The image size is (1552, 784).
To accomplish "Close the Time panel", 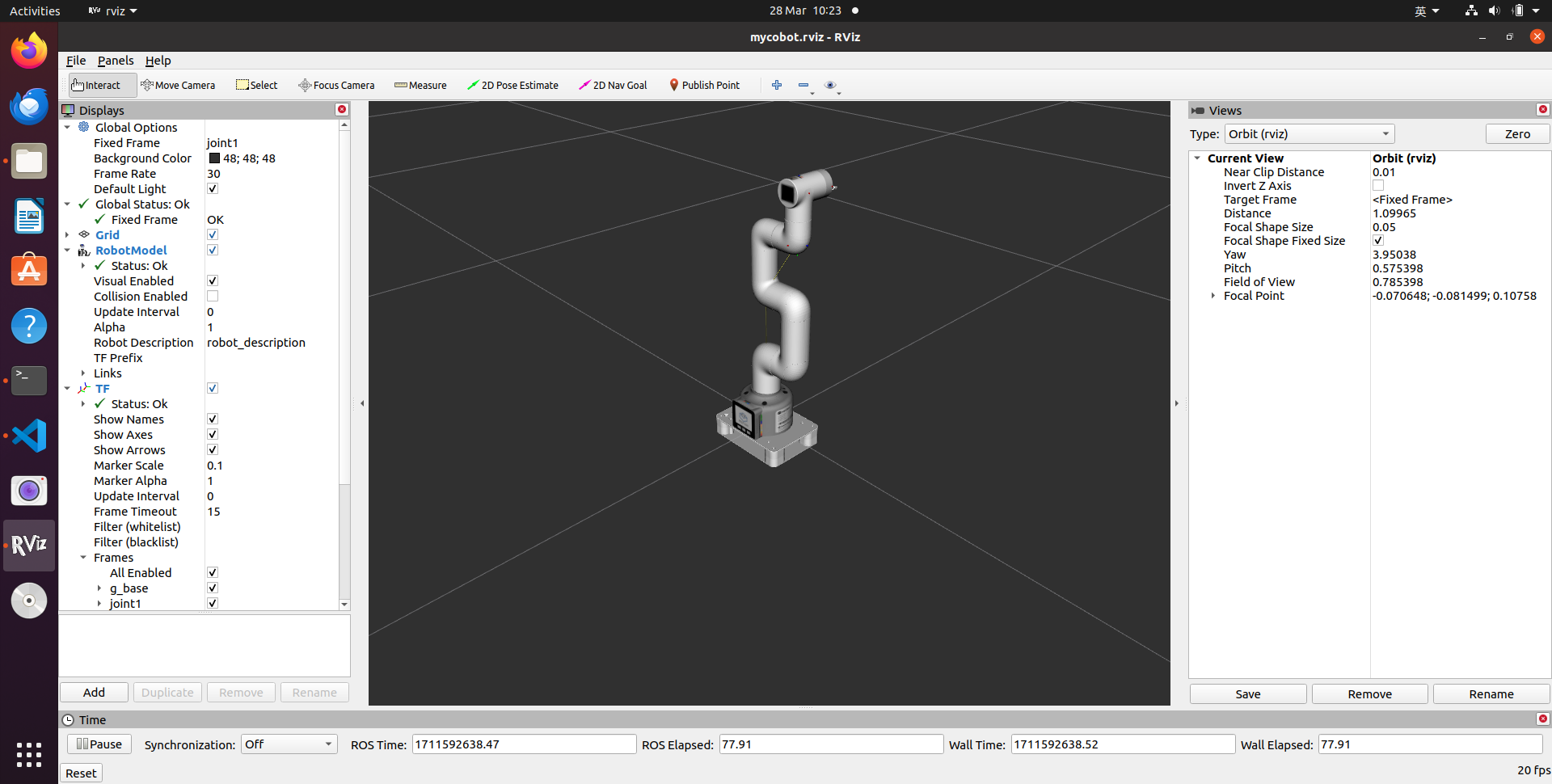I will [x=1543, y=719].
